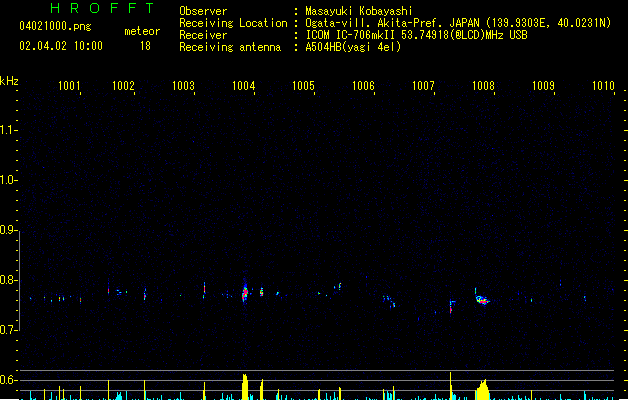This screenshot has height=400, width=629.
Task: Click the 1001 time axis marker
Action: tap(69, 85)
